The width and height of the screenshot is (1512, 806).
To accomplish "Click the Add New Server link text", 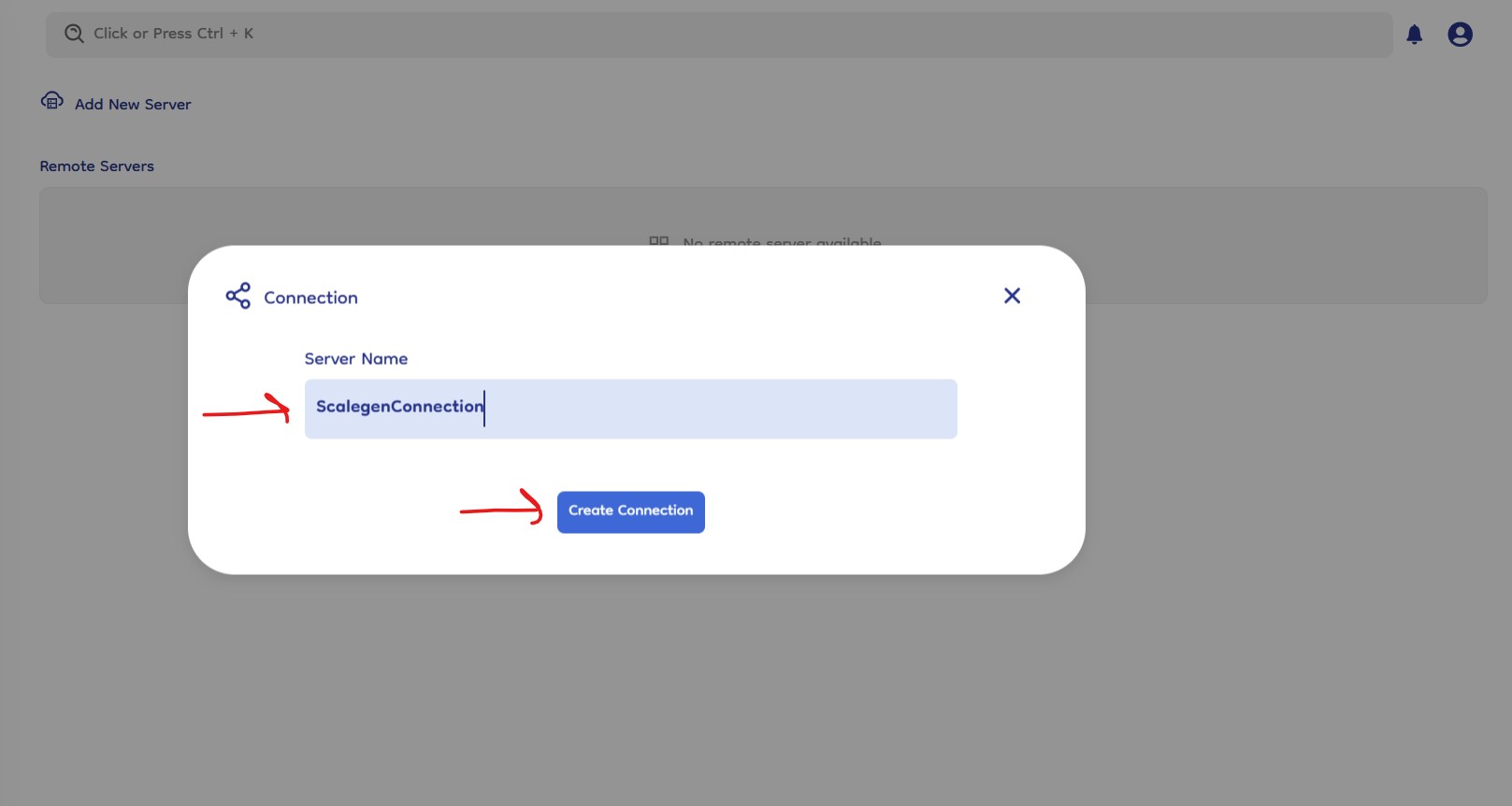I will pyautogui.click(x=133, y=105).
